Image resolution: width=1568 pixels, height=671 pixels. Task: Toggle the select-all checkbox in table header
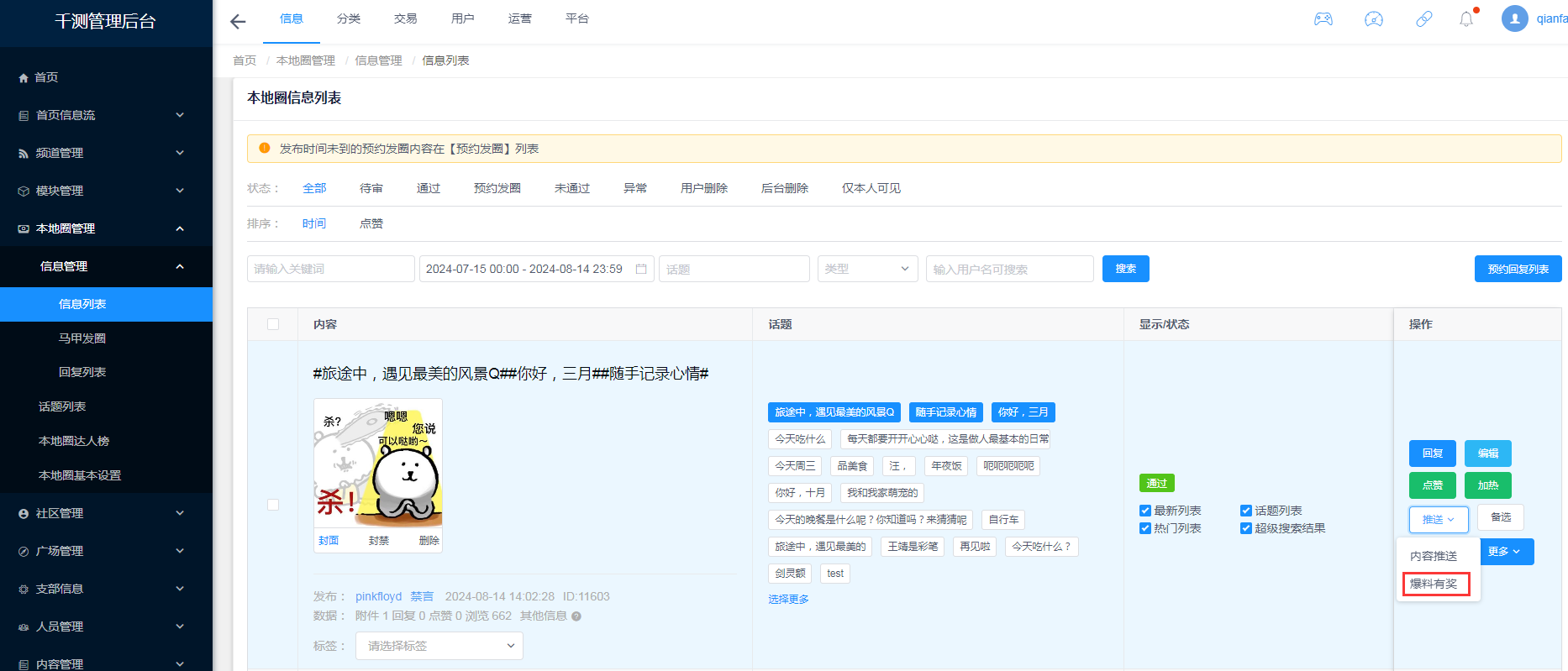point(273,324)
